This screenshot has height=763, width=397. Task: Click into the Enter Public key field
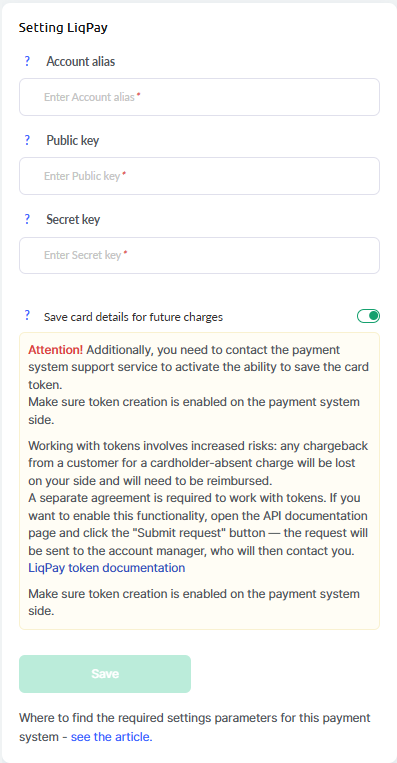point(199,176)
